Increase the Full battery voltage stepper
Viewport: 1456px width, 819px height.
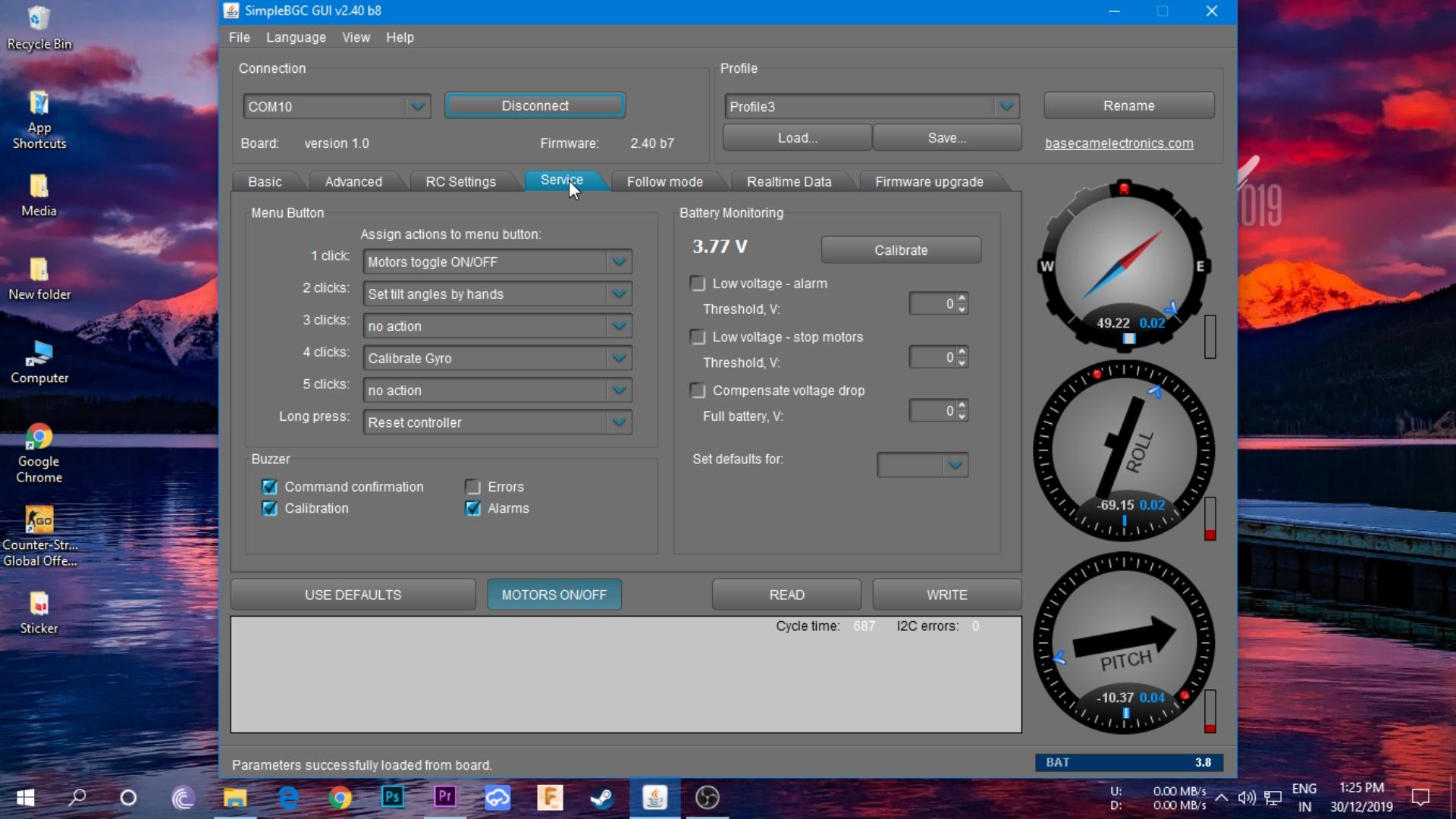pos(962,406)
